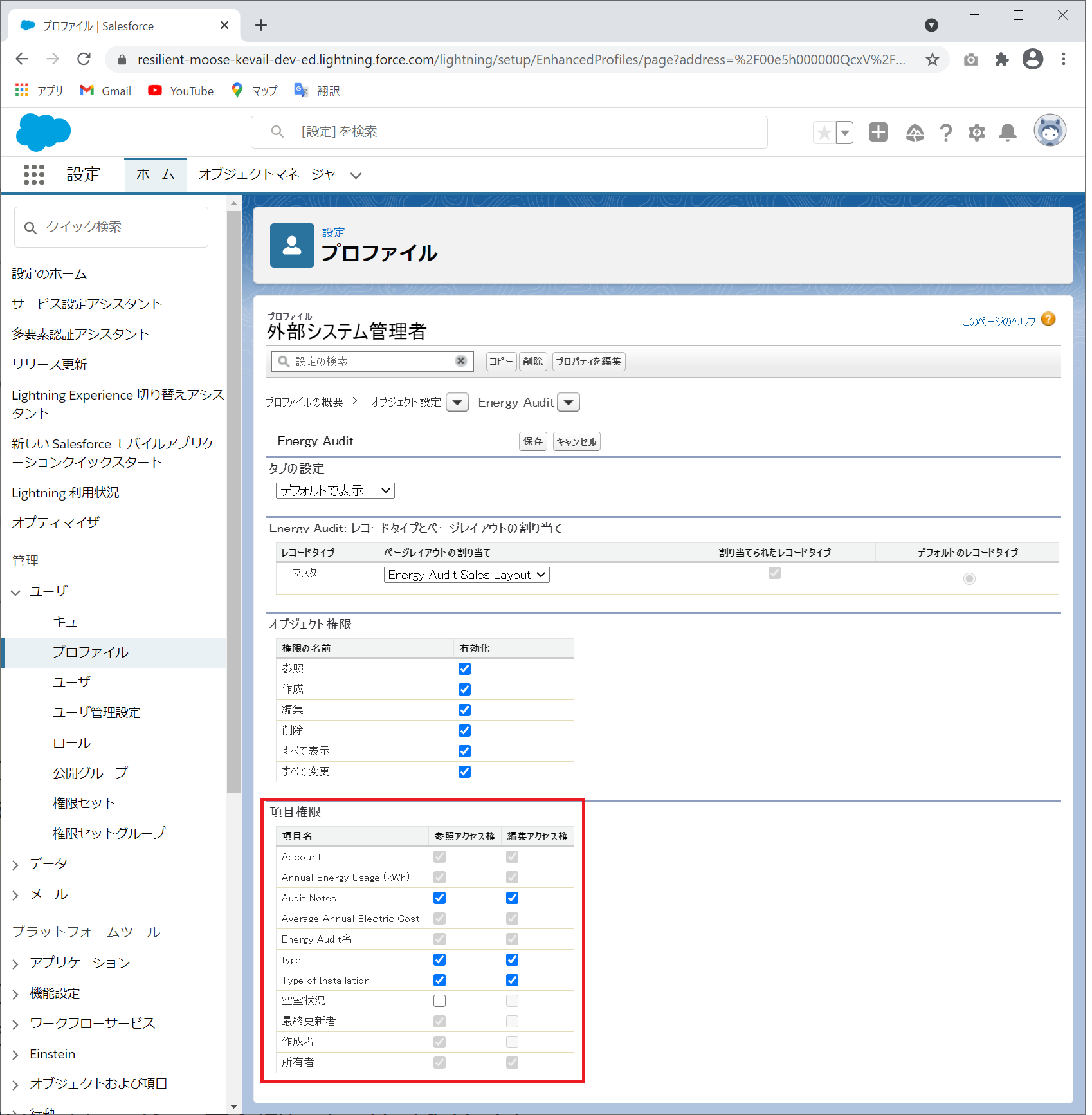Image resolution: width=1092 pixels, height=1115 pixels.
Task: Open the タブの設定 dropdown
Action: (335, 490)
